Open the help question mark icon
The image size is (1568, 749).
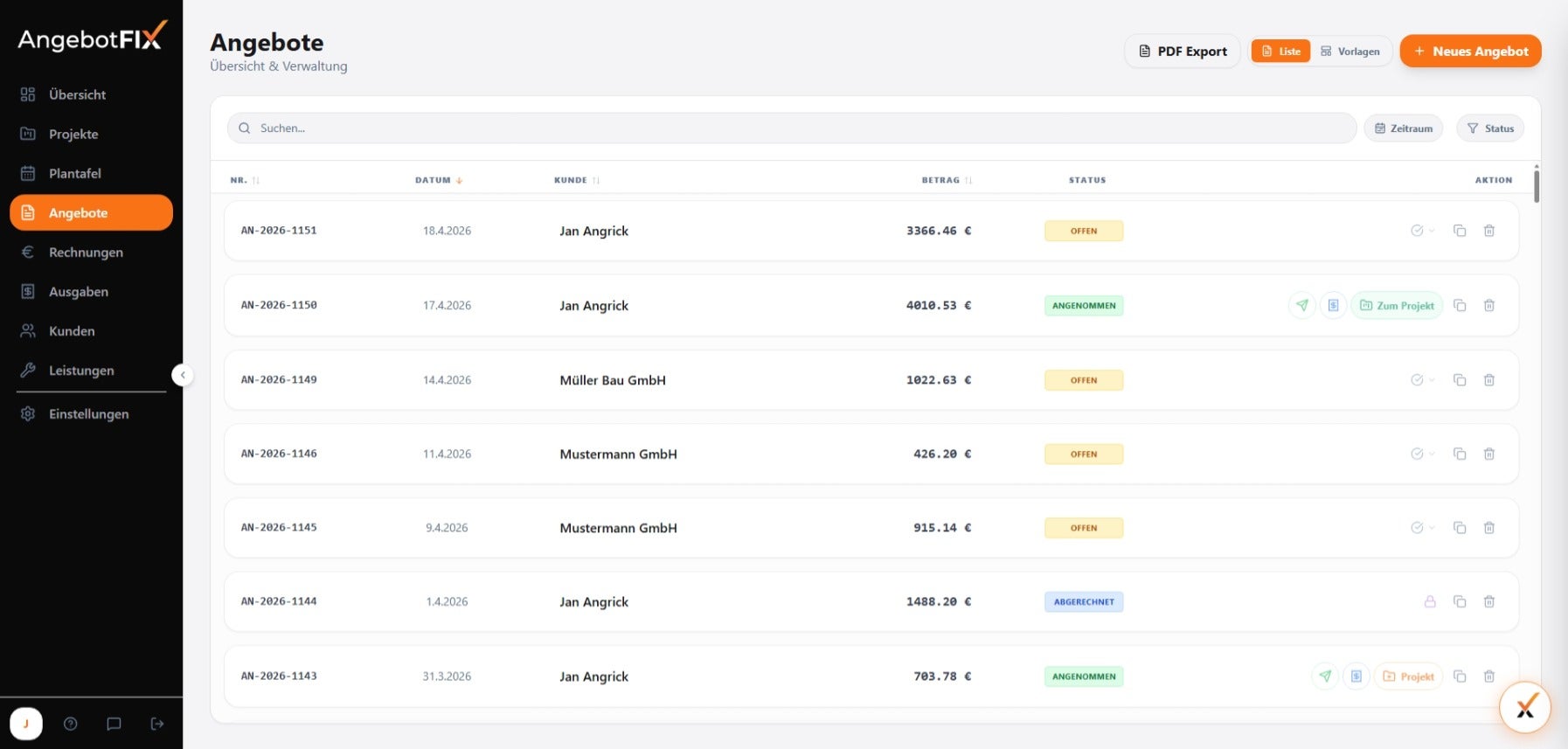click(x=71, y=724)
